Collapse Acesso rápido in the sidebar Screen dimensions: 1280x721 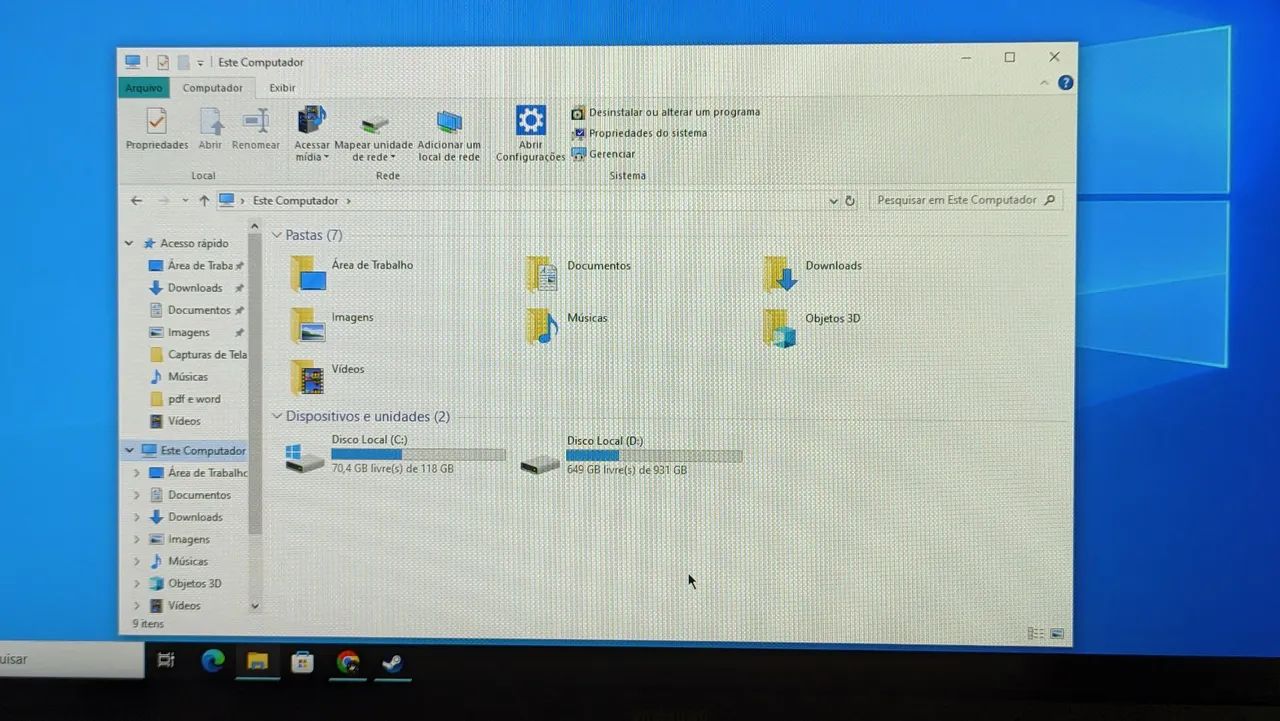[x=129, y=243]
